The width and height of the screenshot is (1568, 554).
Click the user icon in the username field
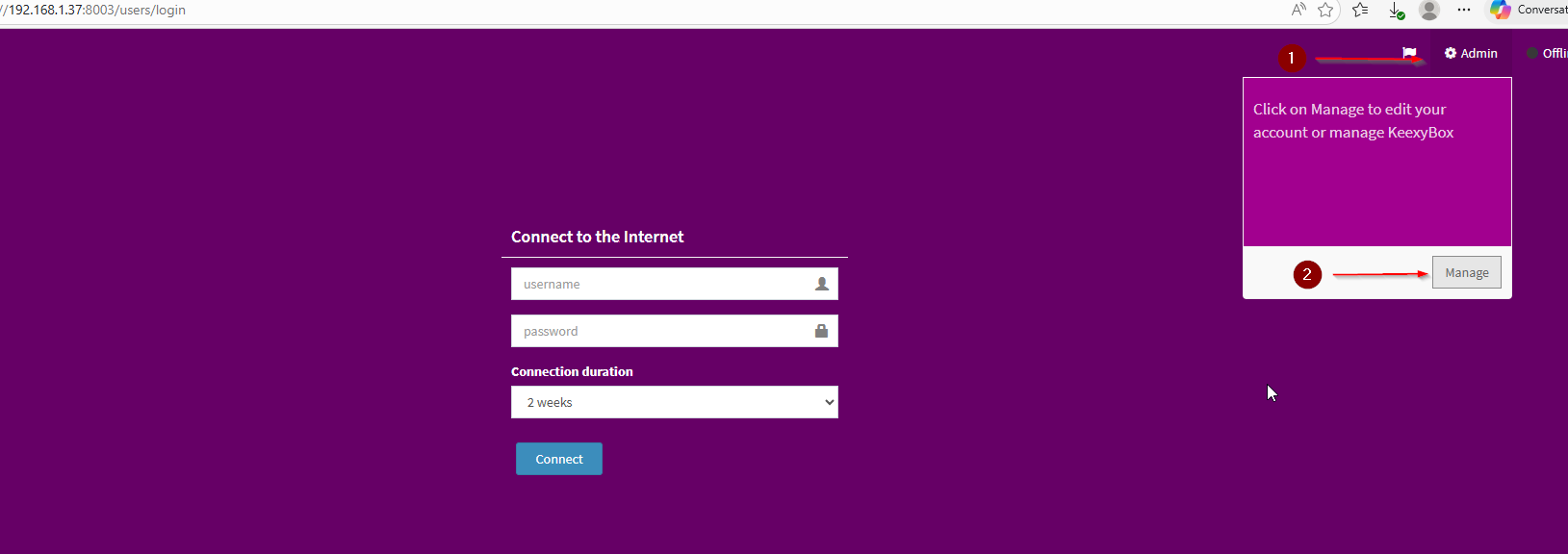(x=821, y=284)
